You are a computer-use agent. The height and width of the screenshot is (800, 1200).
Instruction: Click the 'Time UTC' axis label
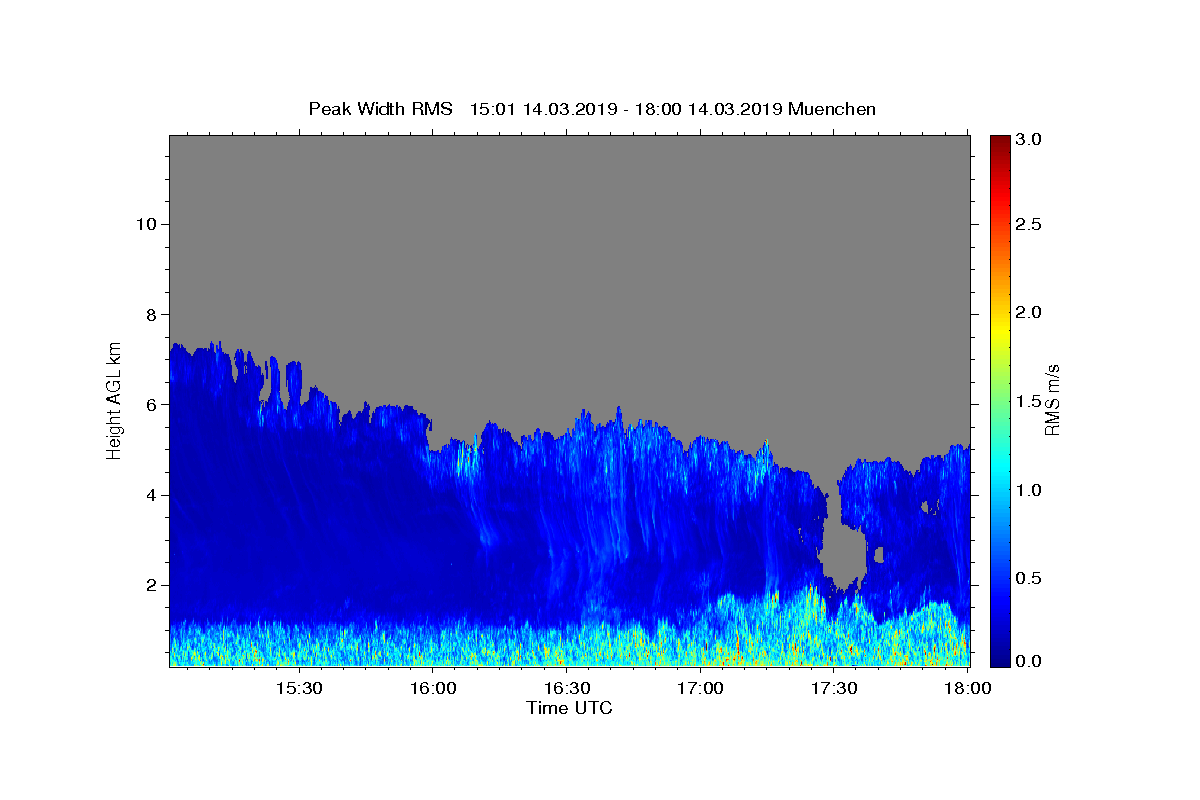coord(569,708)
